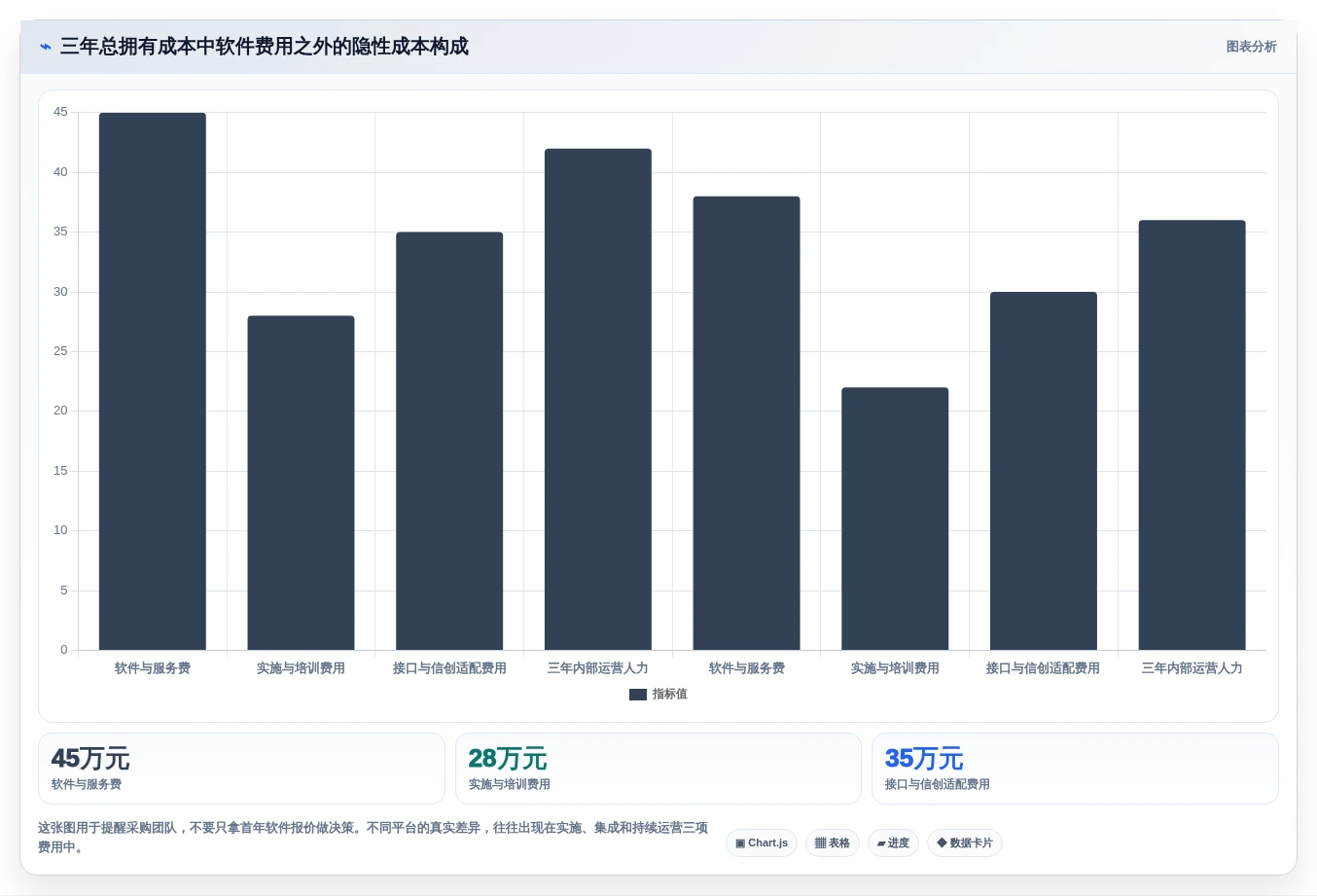Viewport: 1317px width, 896px height.
Task: Click the y-axis label 0
Action: pos(64,650)
